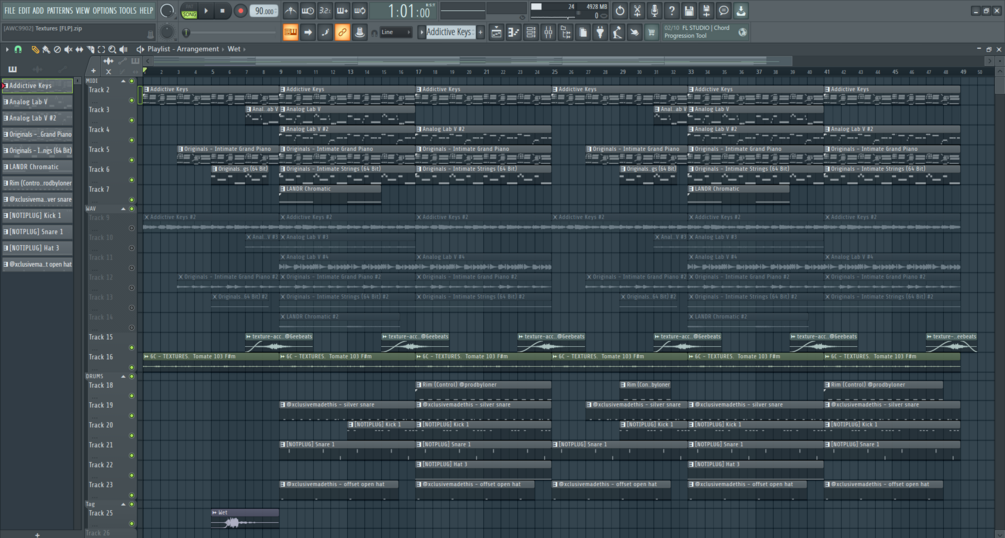Open the Playlist options arrow menu

[7, 49]
